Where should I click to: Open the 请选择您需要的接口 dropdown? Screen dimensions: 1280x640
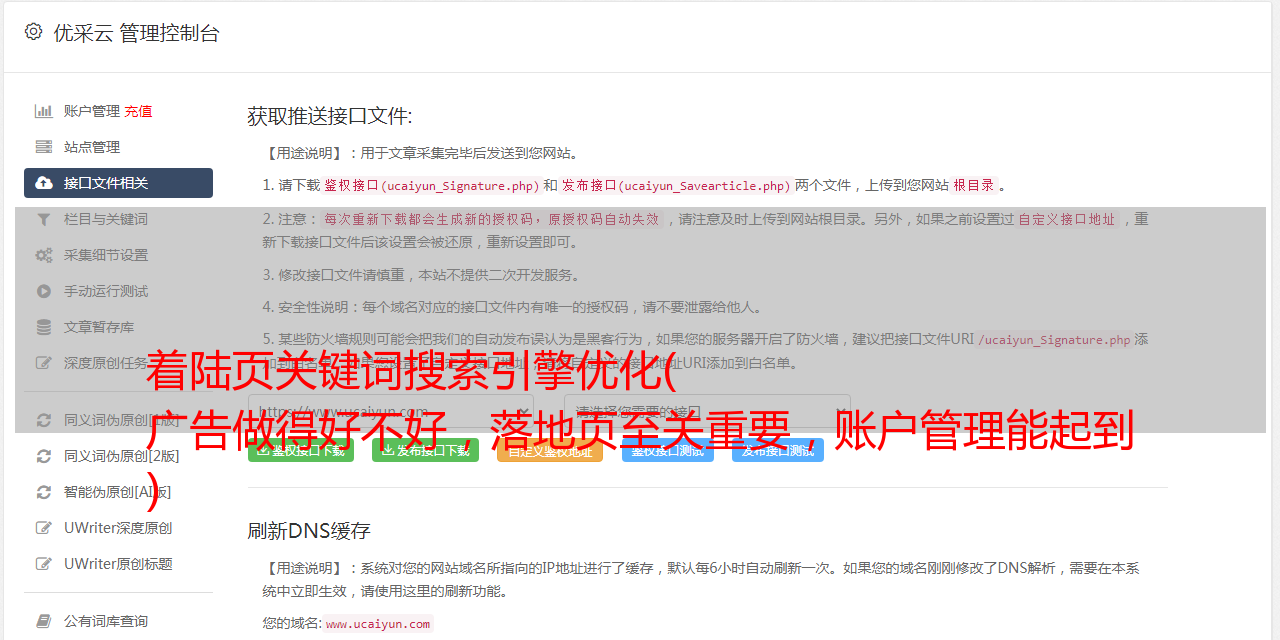tap(707, 411)
